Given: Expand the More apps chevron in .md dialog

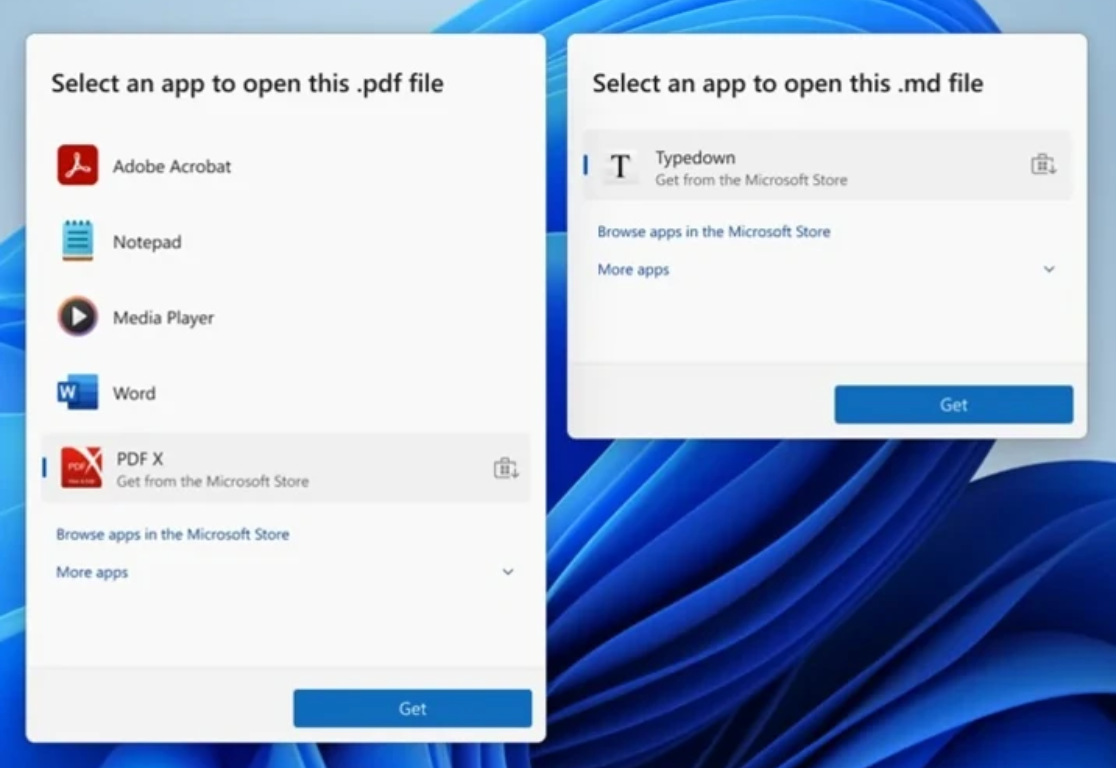Looking at the screenshot, I should click(x=1049, y=269).
